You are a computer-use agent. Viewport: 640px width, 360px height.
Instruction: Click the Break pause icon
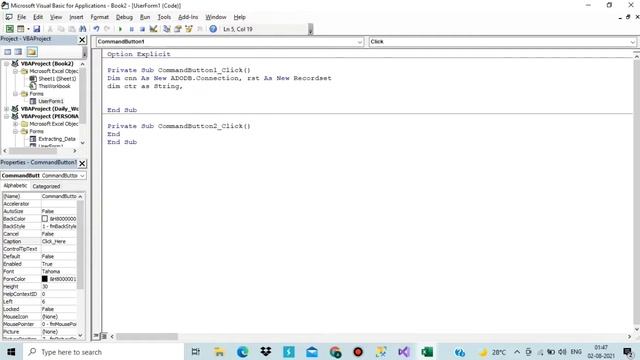(x=131, y=29)
